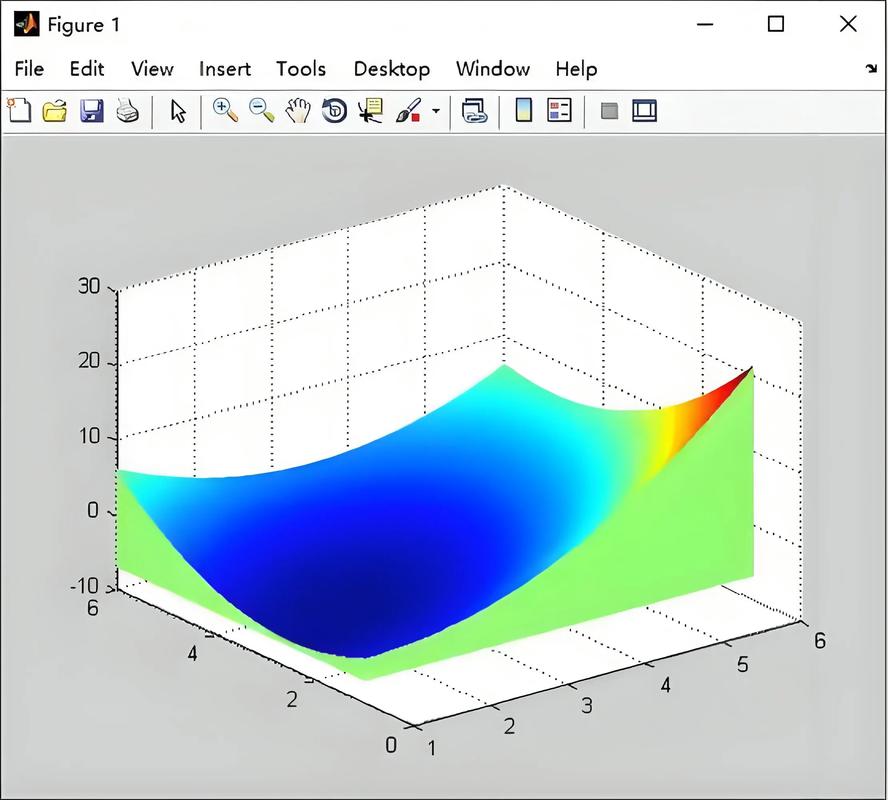
Task: Select the Zoom Out magnifier tool
Action: click(262, 111)
